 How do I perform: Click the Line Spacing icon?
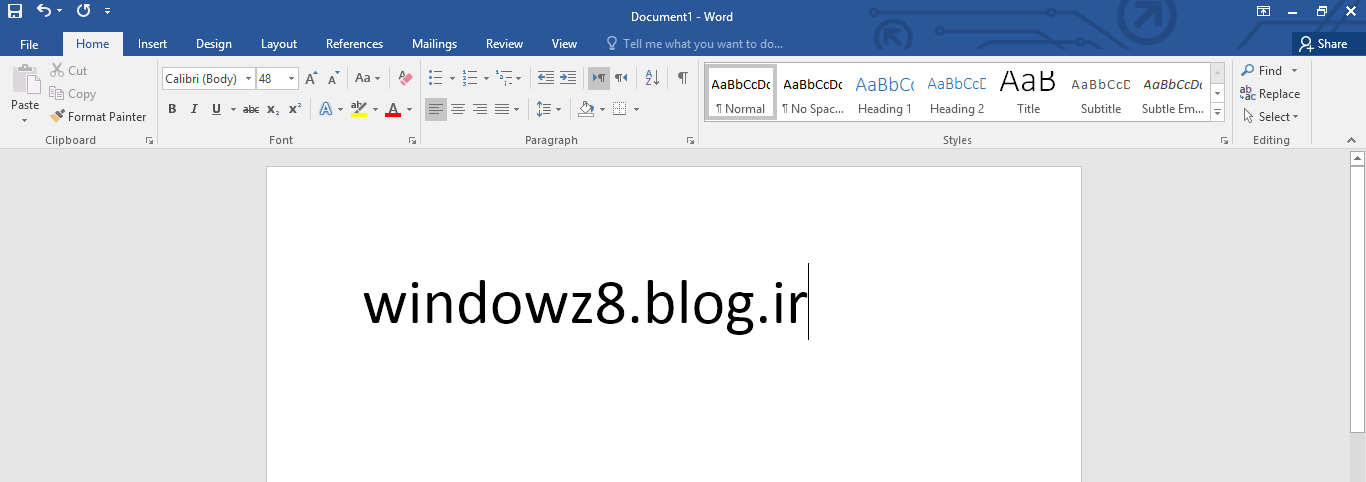pyautogui.click(x=543, y=109)
